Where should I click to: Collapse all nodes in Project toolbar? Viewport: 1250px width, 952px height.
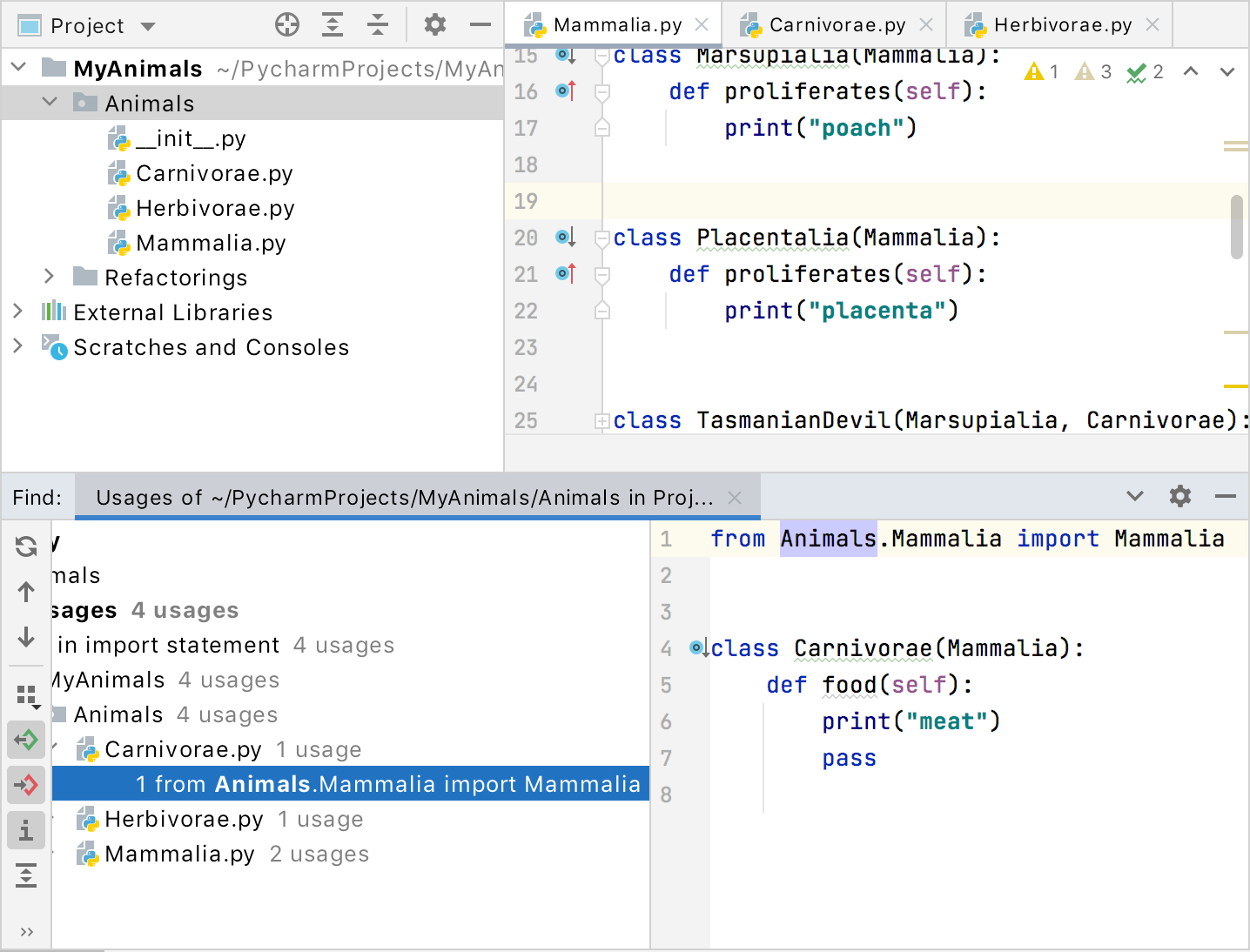coord(378,25)
